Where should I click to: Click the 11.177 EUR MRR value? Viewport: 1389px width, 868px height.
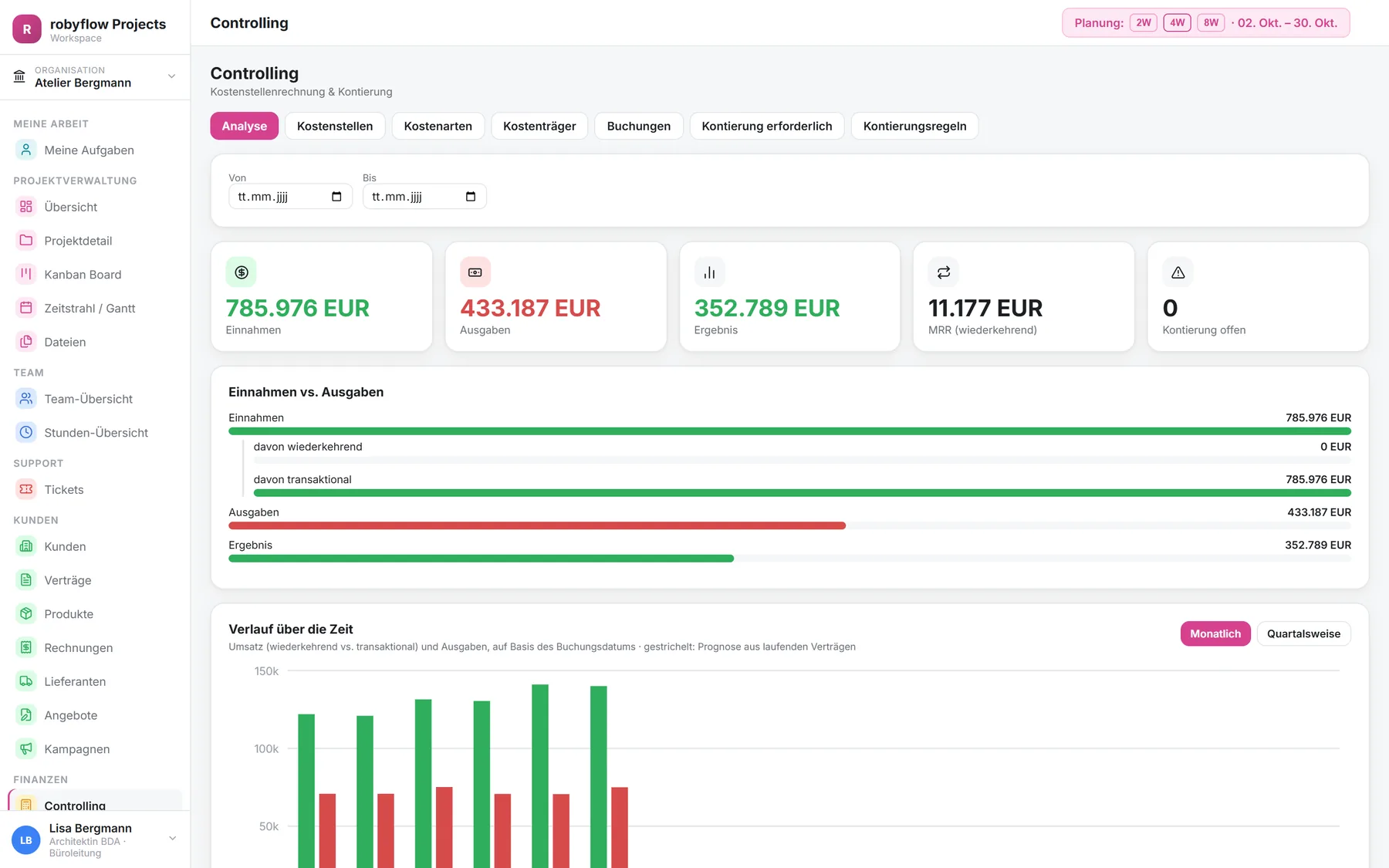pyautogui.click(x=985, y=308)
